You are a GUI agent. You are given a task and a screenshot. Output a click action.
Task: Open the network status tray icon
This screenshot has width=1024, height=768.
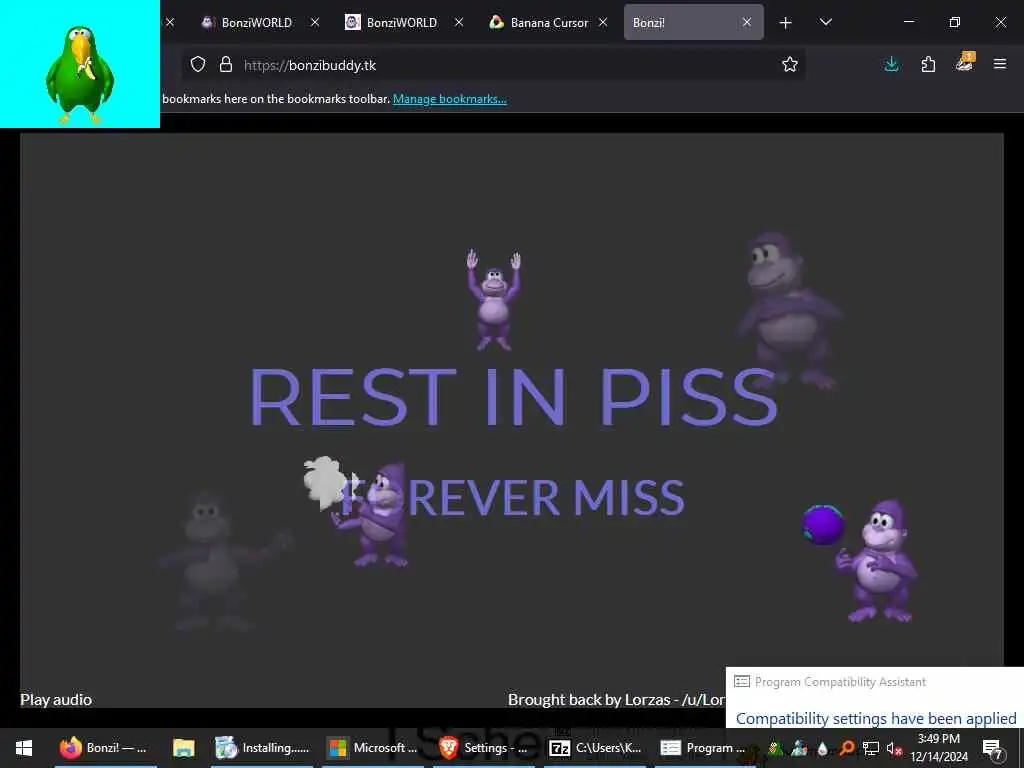871,748
